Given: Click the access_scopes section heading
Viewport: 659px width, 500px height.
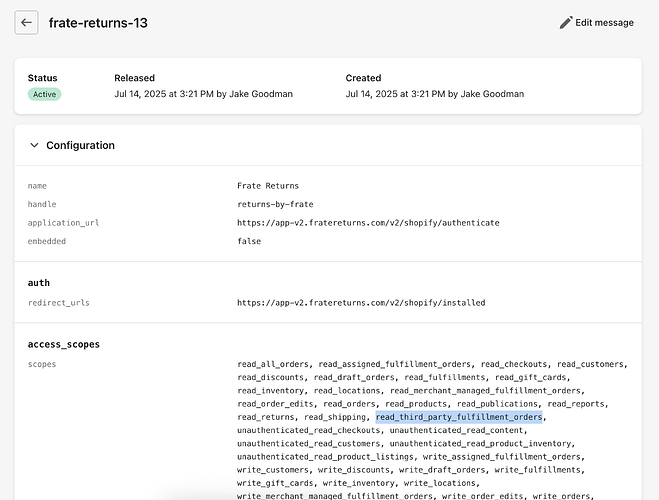Looking at the screenshot, I should (63, 345).
